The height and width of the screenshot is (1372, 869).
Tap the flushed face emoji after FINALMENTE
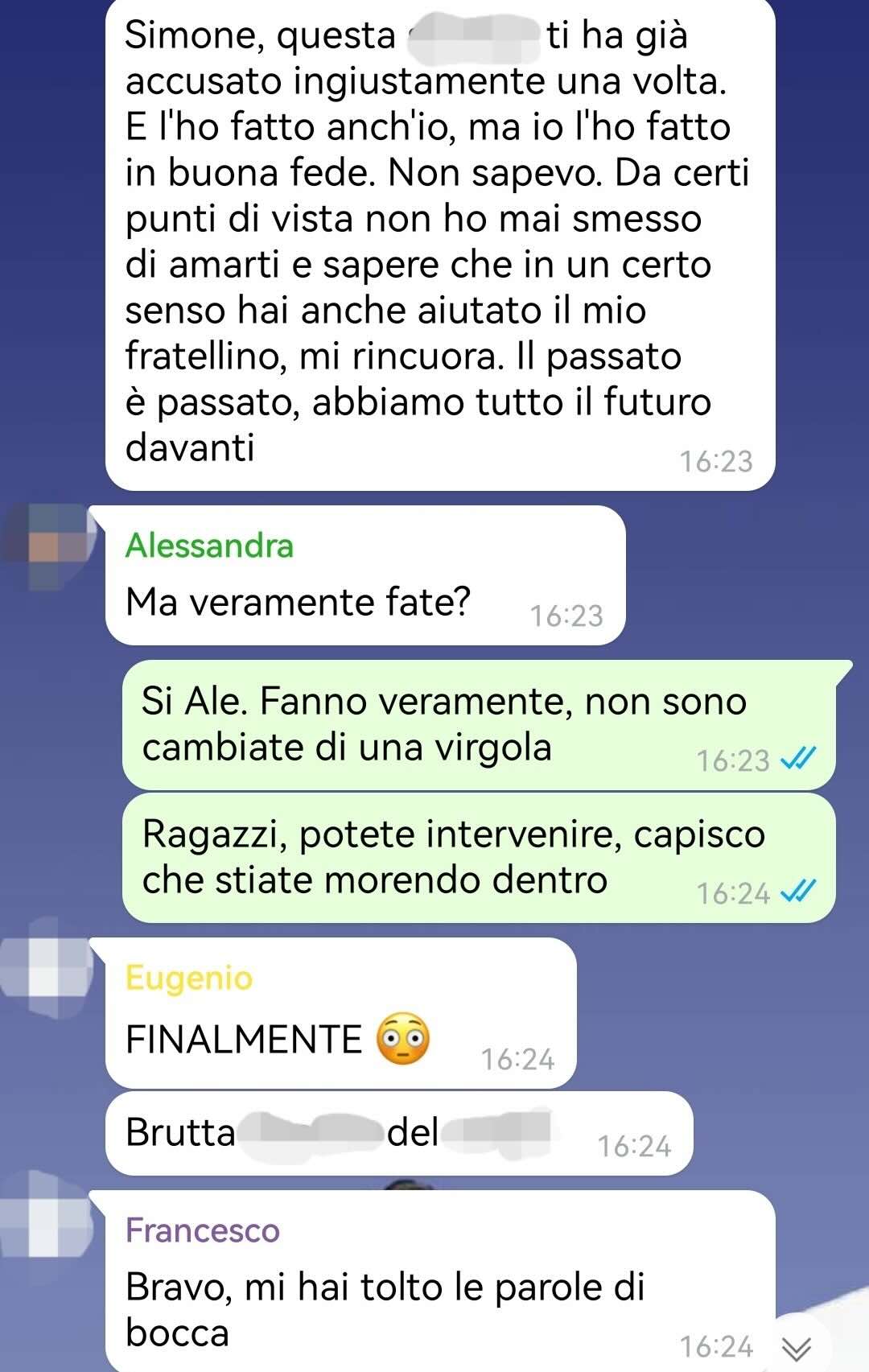pyautogui.click(x=403, y=1038)
